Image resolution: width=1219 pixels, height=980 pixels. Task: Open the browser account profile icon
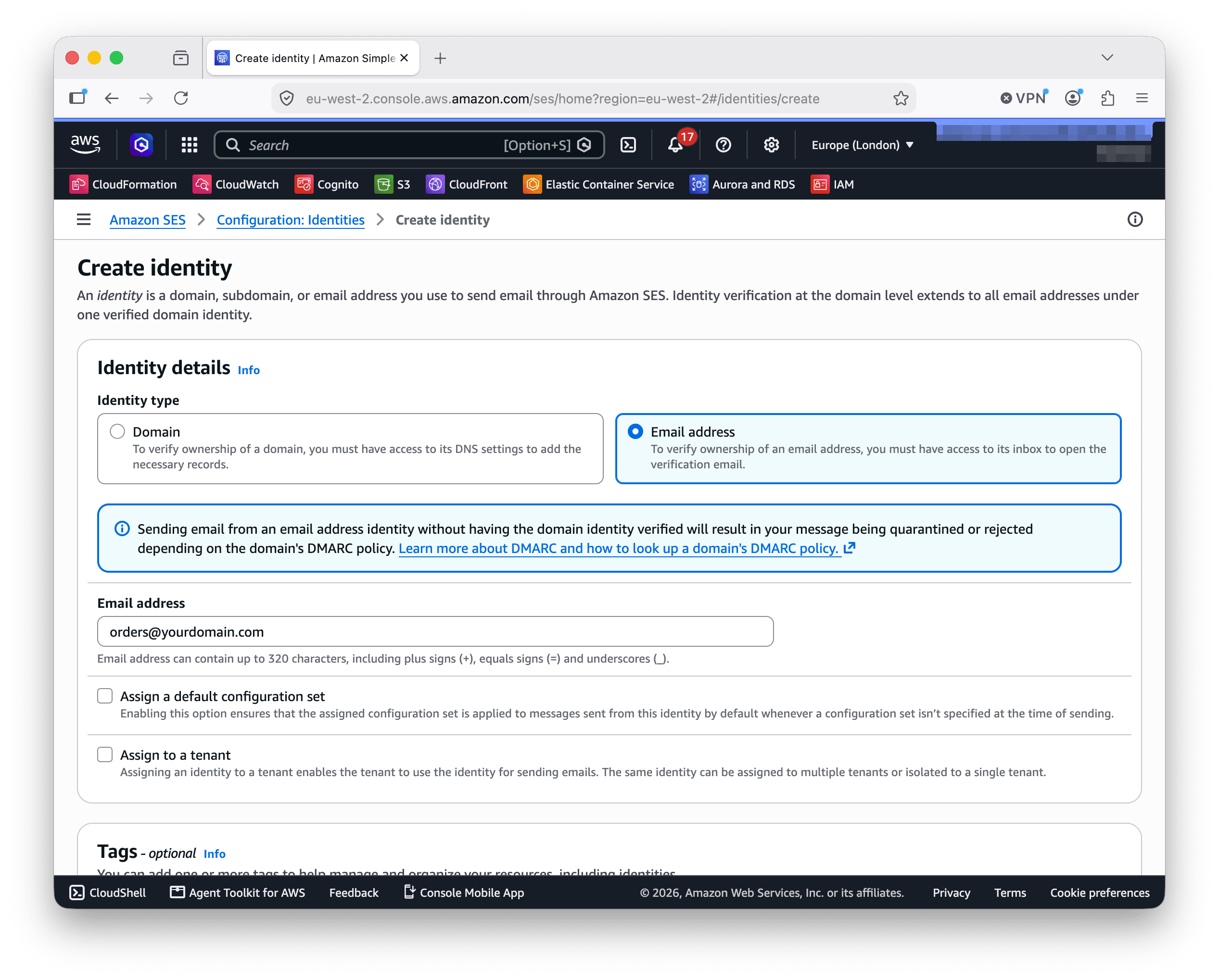click(x=1073, y=99)
